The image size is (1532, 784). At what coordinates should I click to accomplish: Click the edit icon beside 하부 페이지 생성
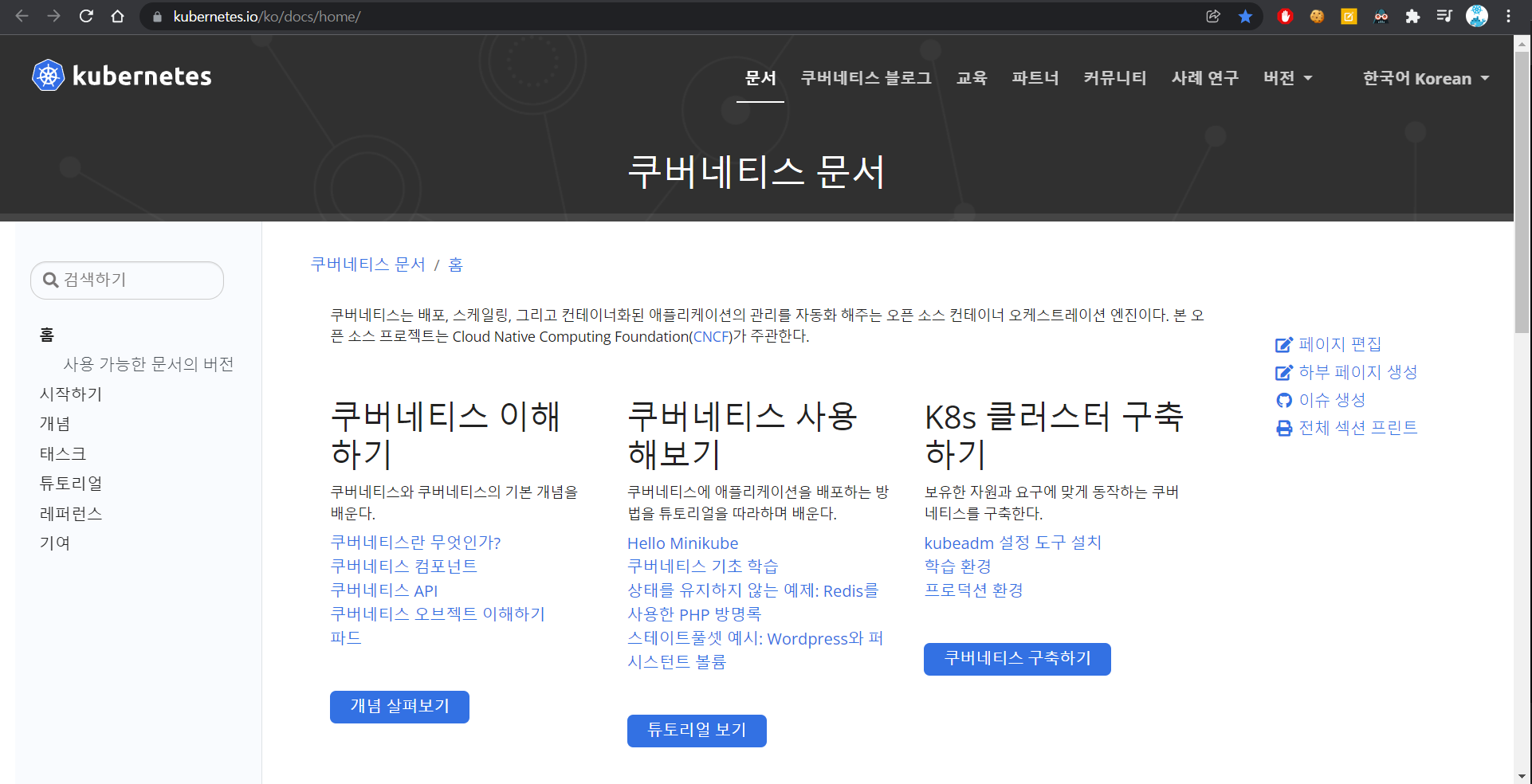[x=1283, y=373]
